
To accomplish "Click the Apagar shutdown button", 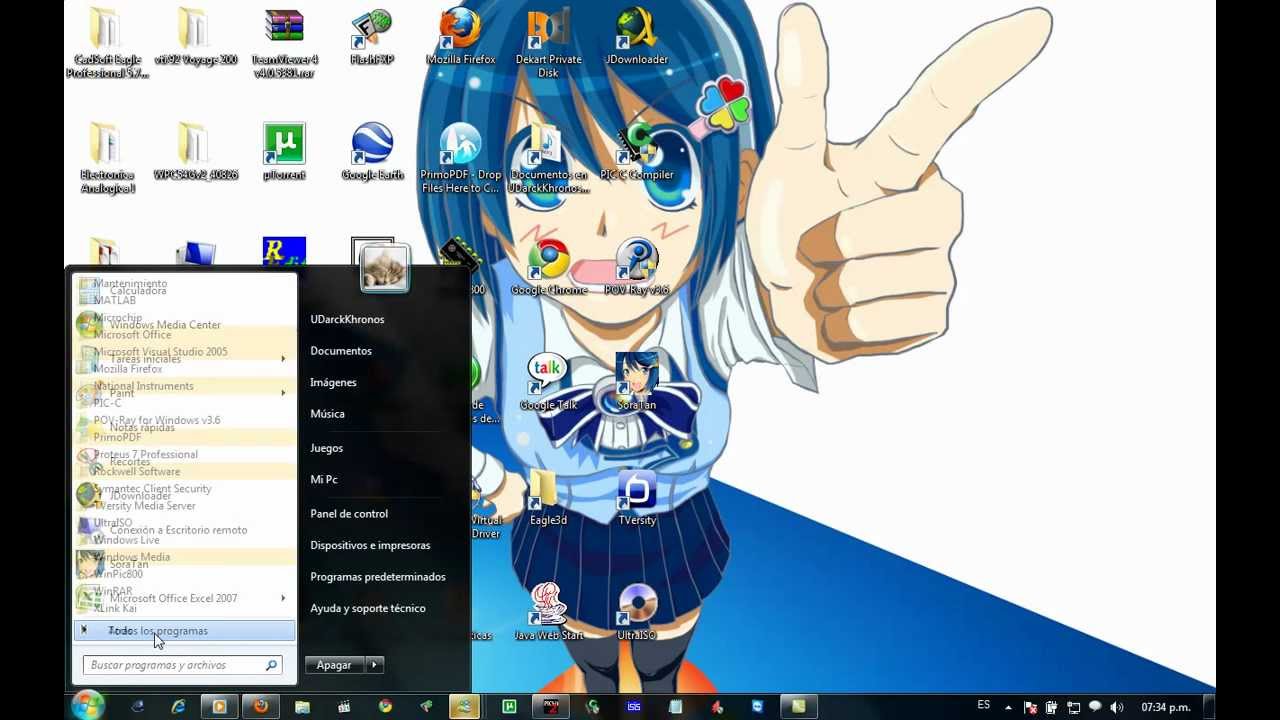I will click(334, 665).
